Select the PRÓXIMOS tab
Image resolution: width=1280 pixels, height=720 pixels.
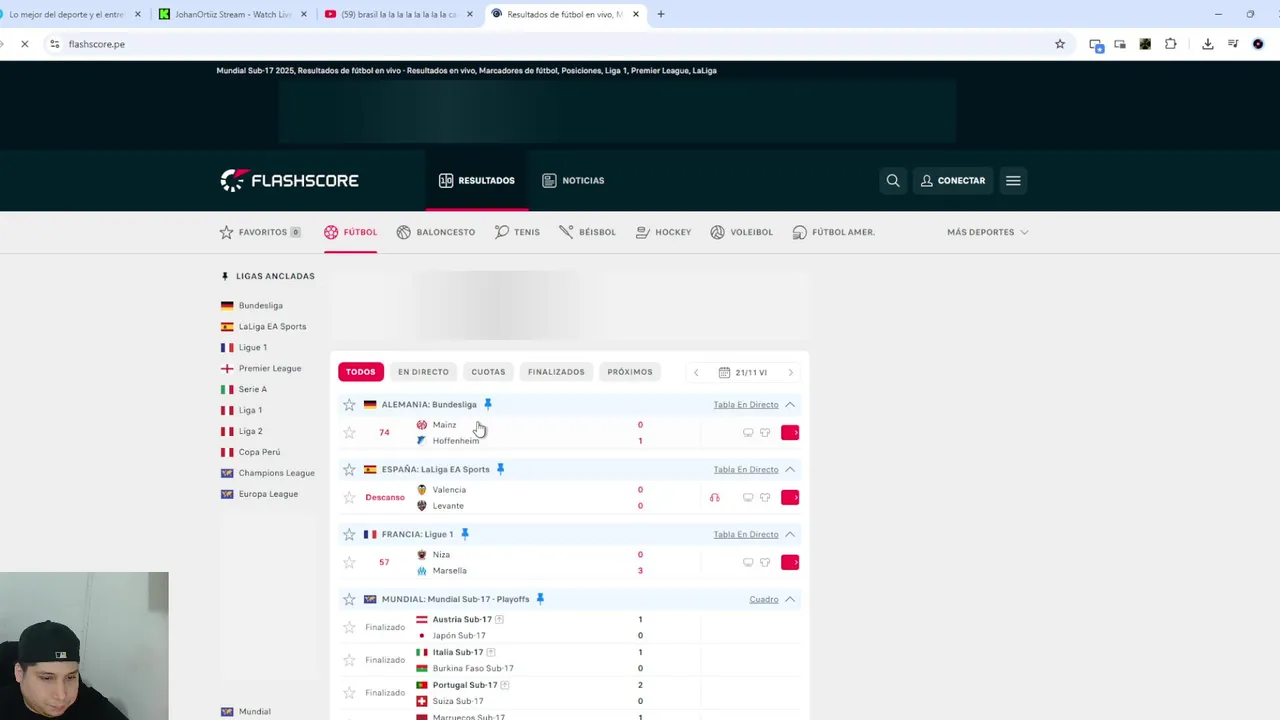click(x=630, y=372)
